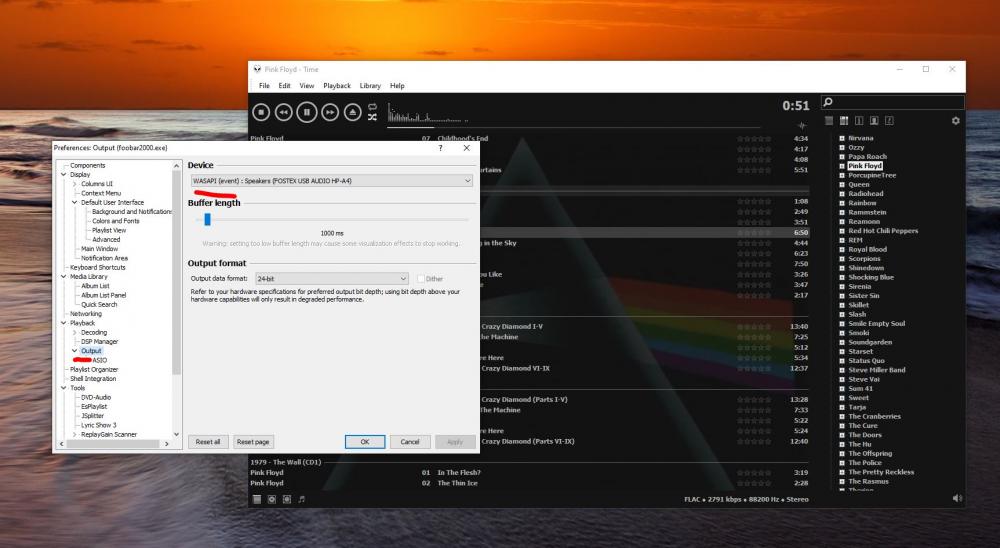This screenshot has width=1000, height=548.
Task: Expand the Queen artist node
Action: click(x=842, y=184)
